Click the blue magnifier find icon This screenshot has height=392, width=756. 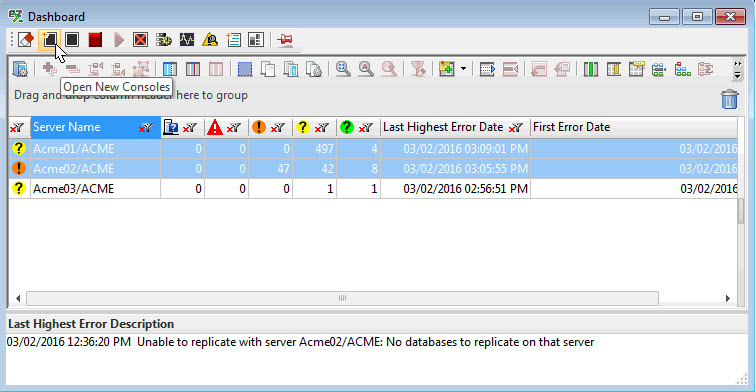click(x=343, y=69)
